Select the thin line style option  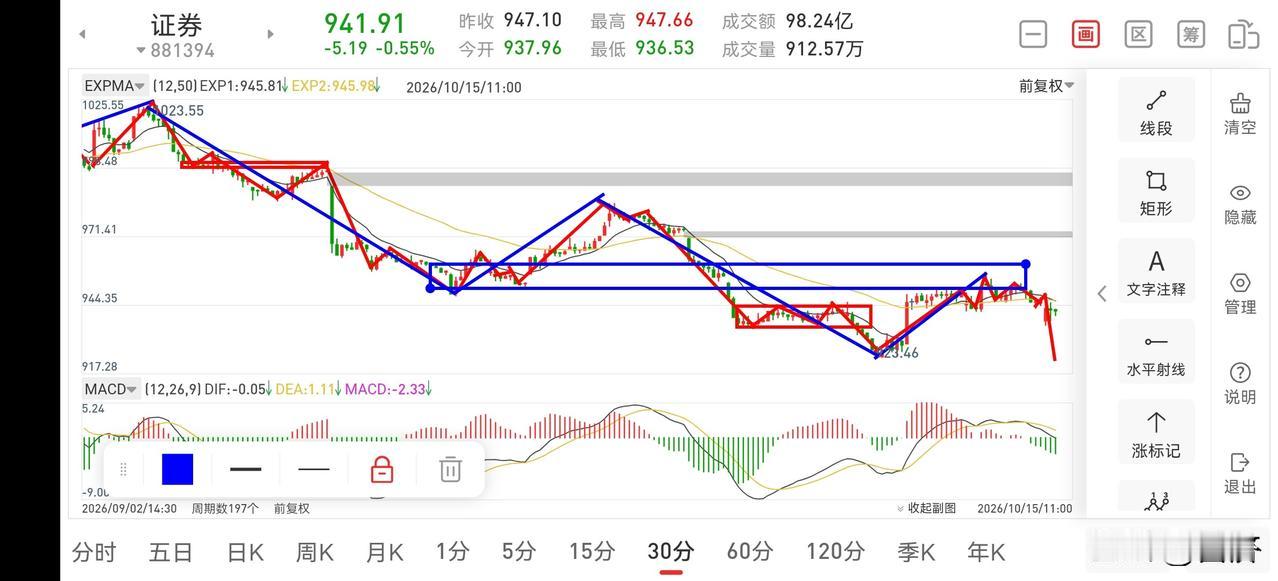coord(313,469)
